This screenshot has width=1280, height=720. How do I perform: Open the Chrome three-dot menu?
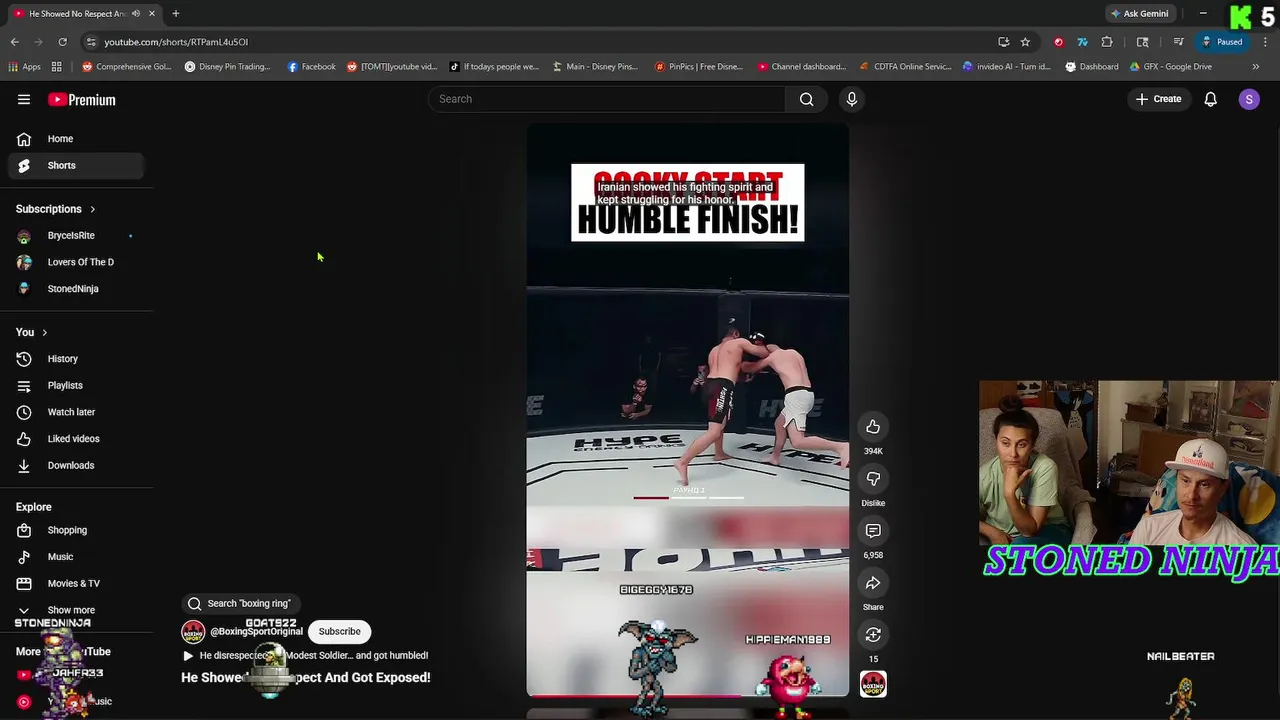(x=1266, y=42)
